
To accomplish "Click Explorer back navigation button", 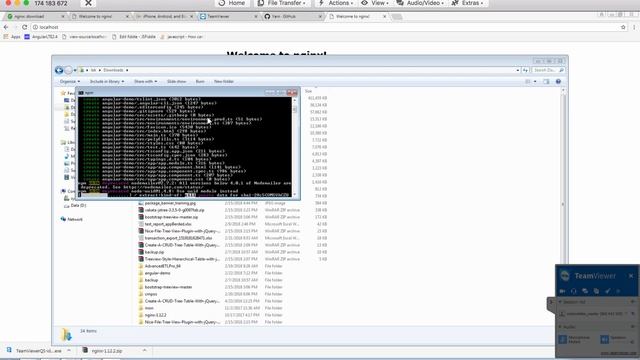I will (x=59, y=70).
